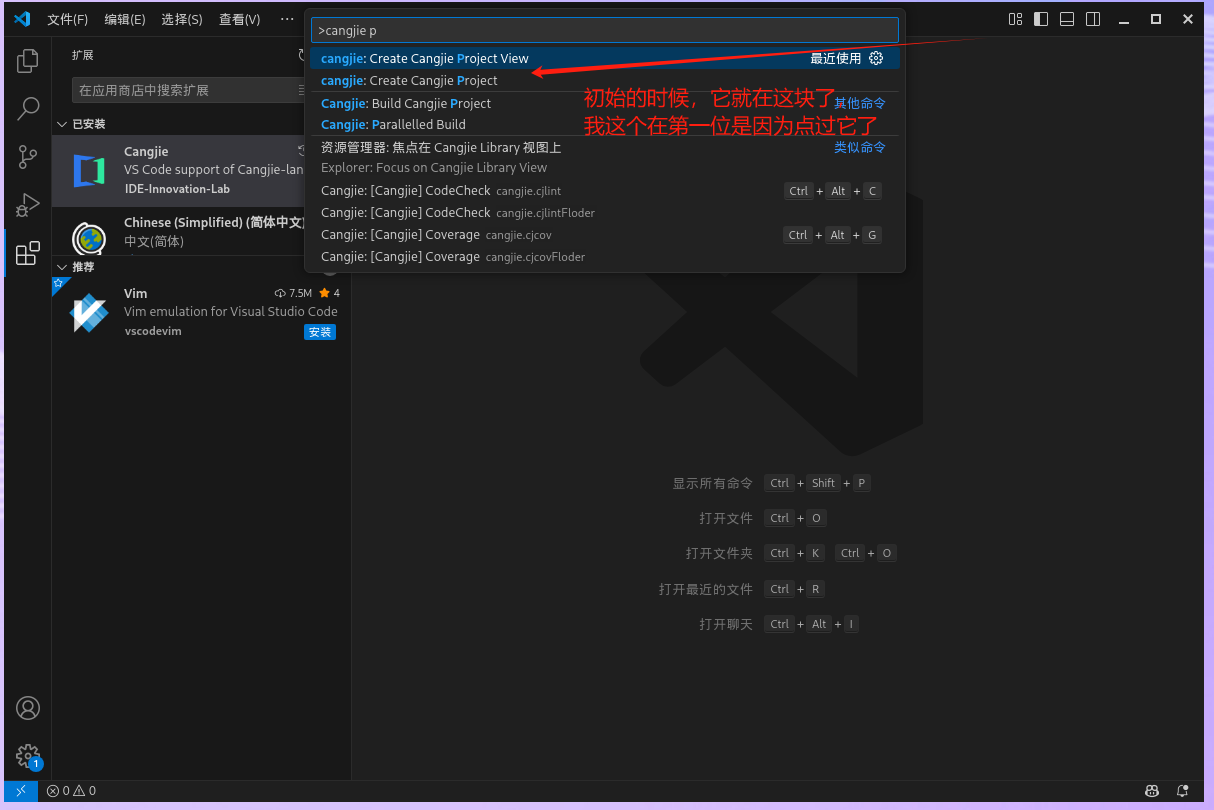Image resolution: width=1214 pixels, height=810 pixels.
Task: Open the 选择(S) menu
Action: click(x=182, y=19)
